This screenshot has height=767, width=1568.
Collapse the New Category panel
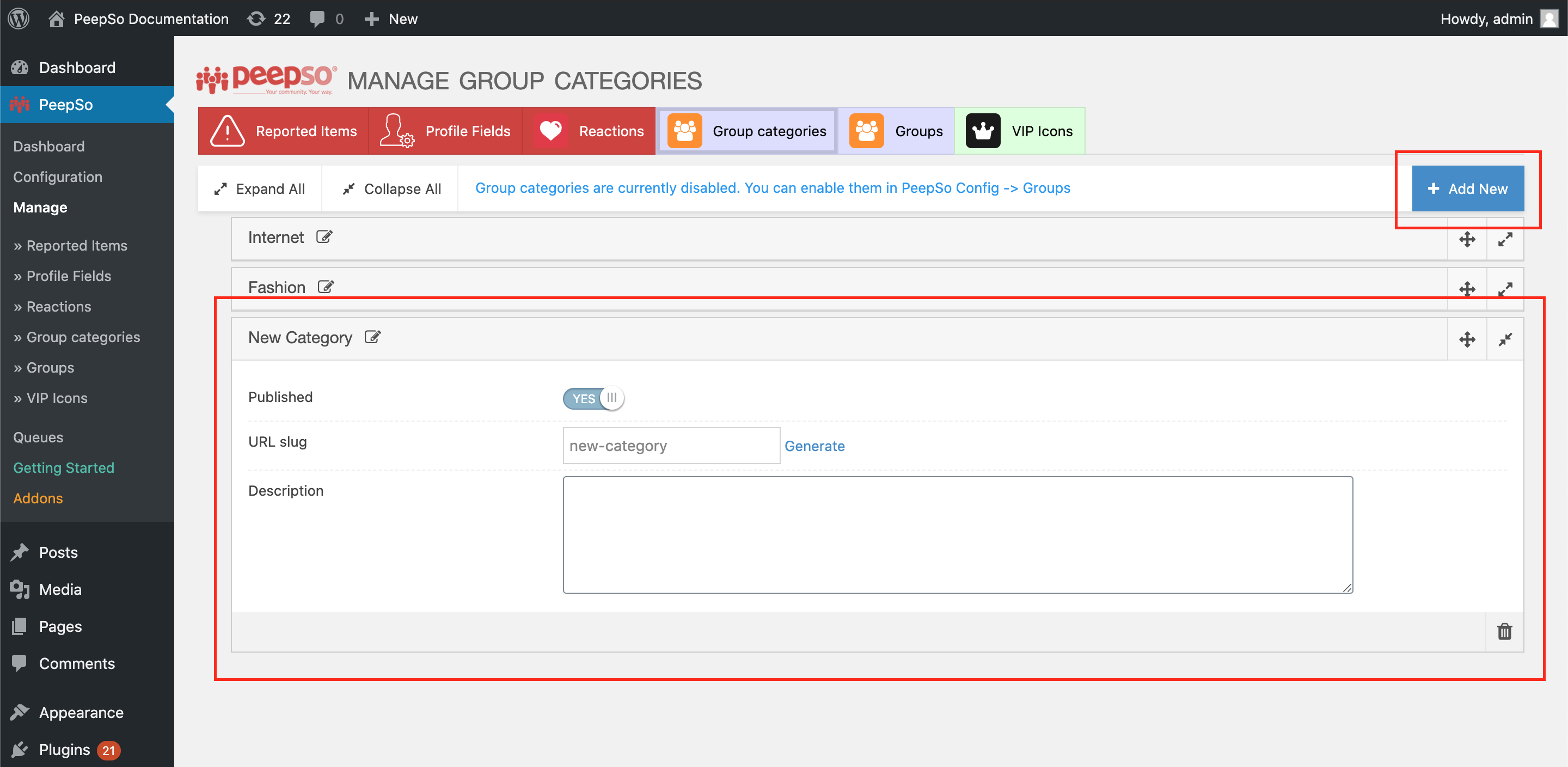tap(1505, 339)
